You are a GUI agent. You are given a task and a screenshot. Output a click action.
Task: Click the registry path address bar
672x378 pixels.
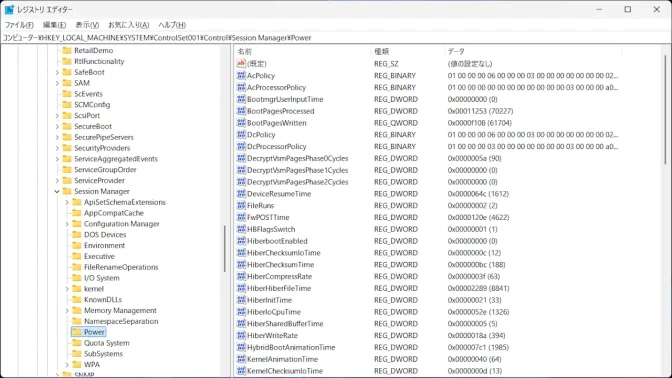click(x=336, y=38)
